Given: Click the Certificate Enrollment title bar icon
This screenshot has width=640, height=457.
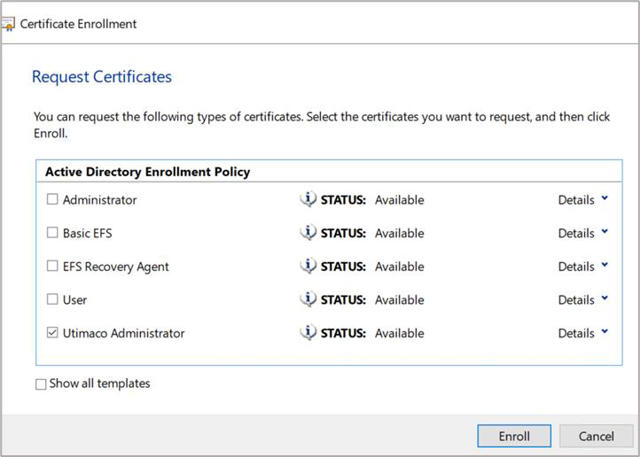Looking at the screenshot, I should [x=9, y=23].
